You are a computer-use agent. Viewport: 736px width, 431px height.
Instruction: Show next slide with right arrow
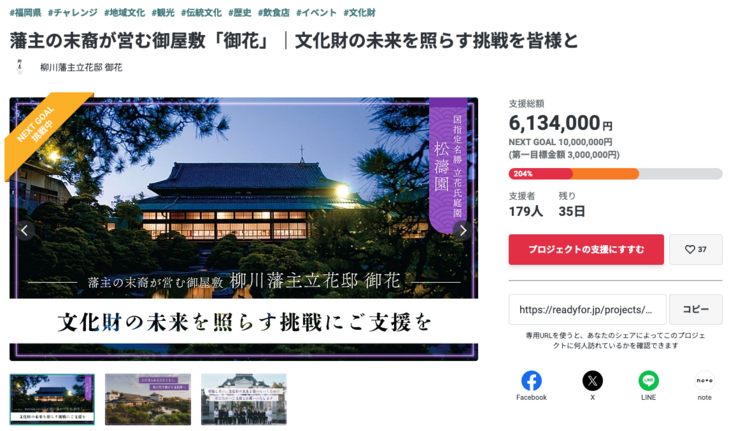tap(463, 230)
